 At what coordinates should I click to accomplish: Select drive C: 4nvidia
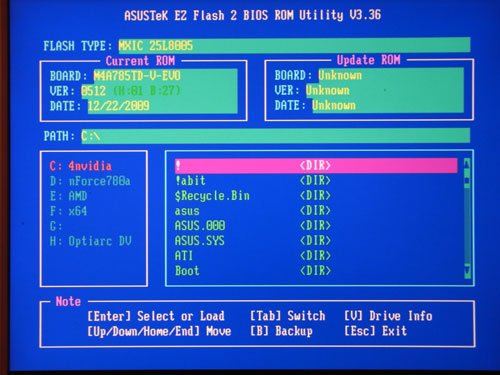pyautogui.click(x=81, y=166)
